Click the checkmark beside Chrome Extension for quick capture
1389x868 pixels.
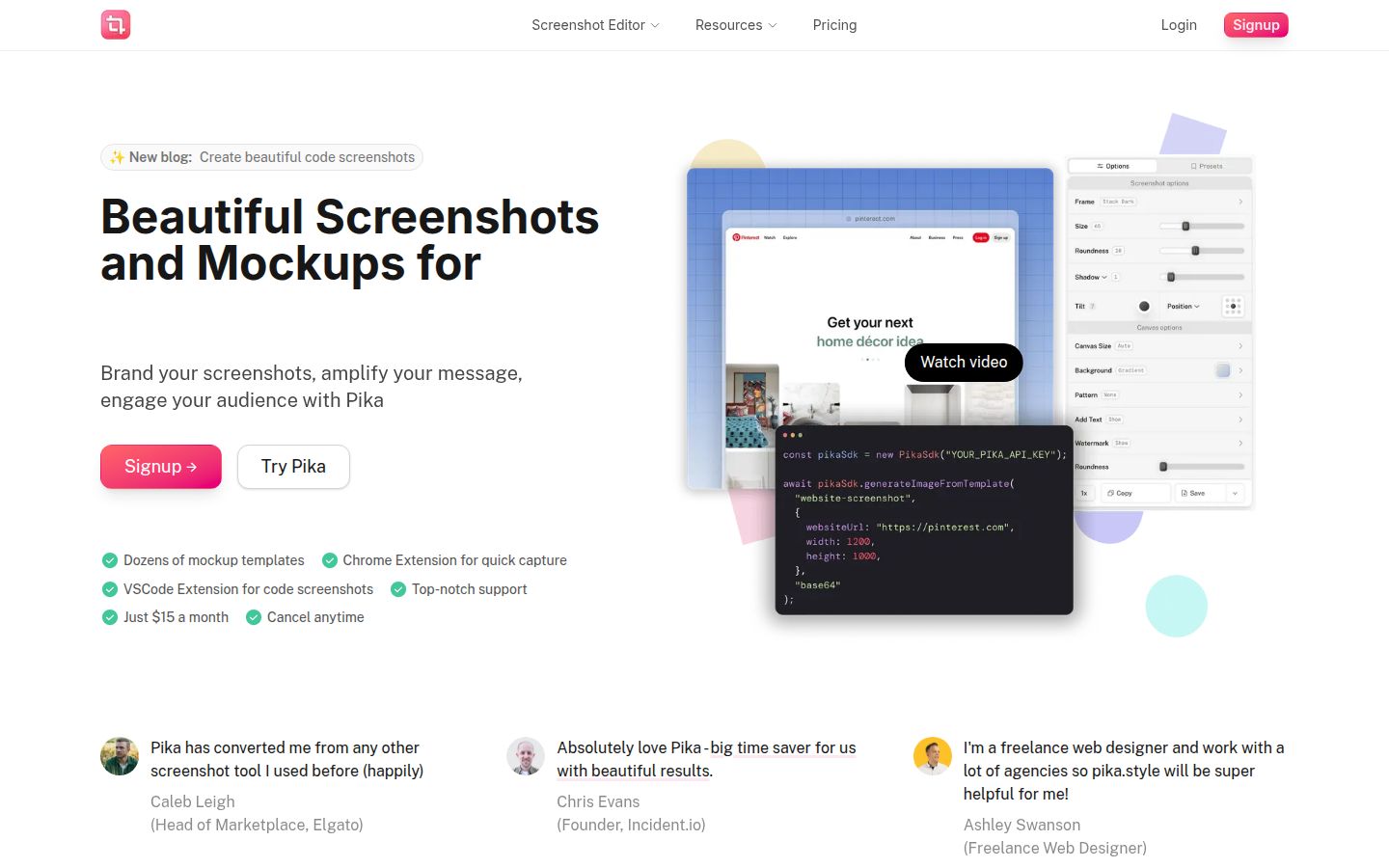pyautogui.click(x=330, y=560)
